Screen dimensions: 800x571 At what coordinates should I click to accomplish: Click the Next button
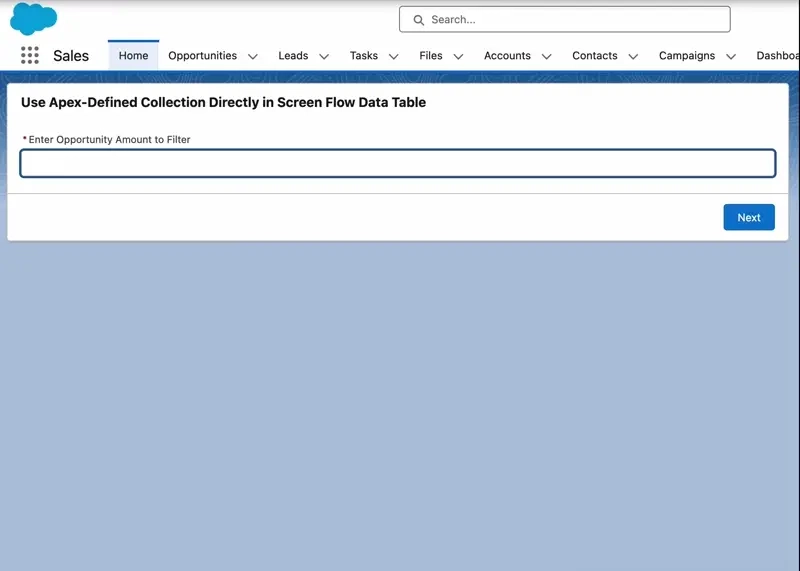[x=748, y=217]
